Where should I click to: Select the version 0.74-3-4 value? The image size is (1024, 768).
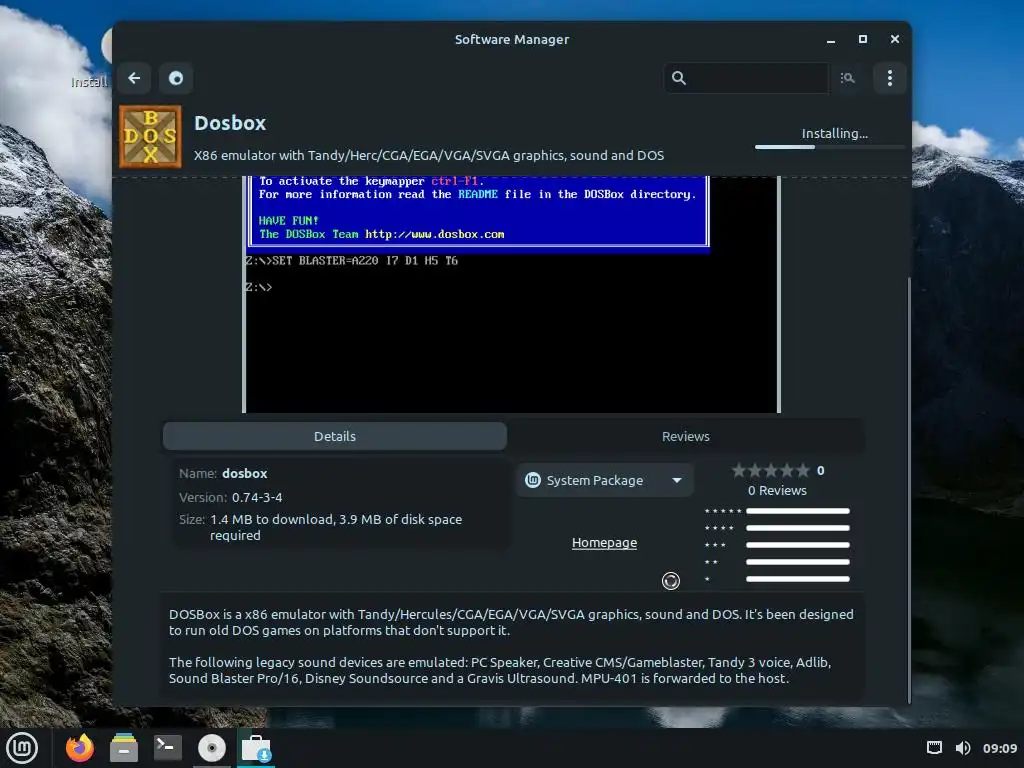(257, 498)
